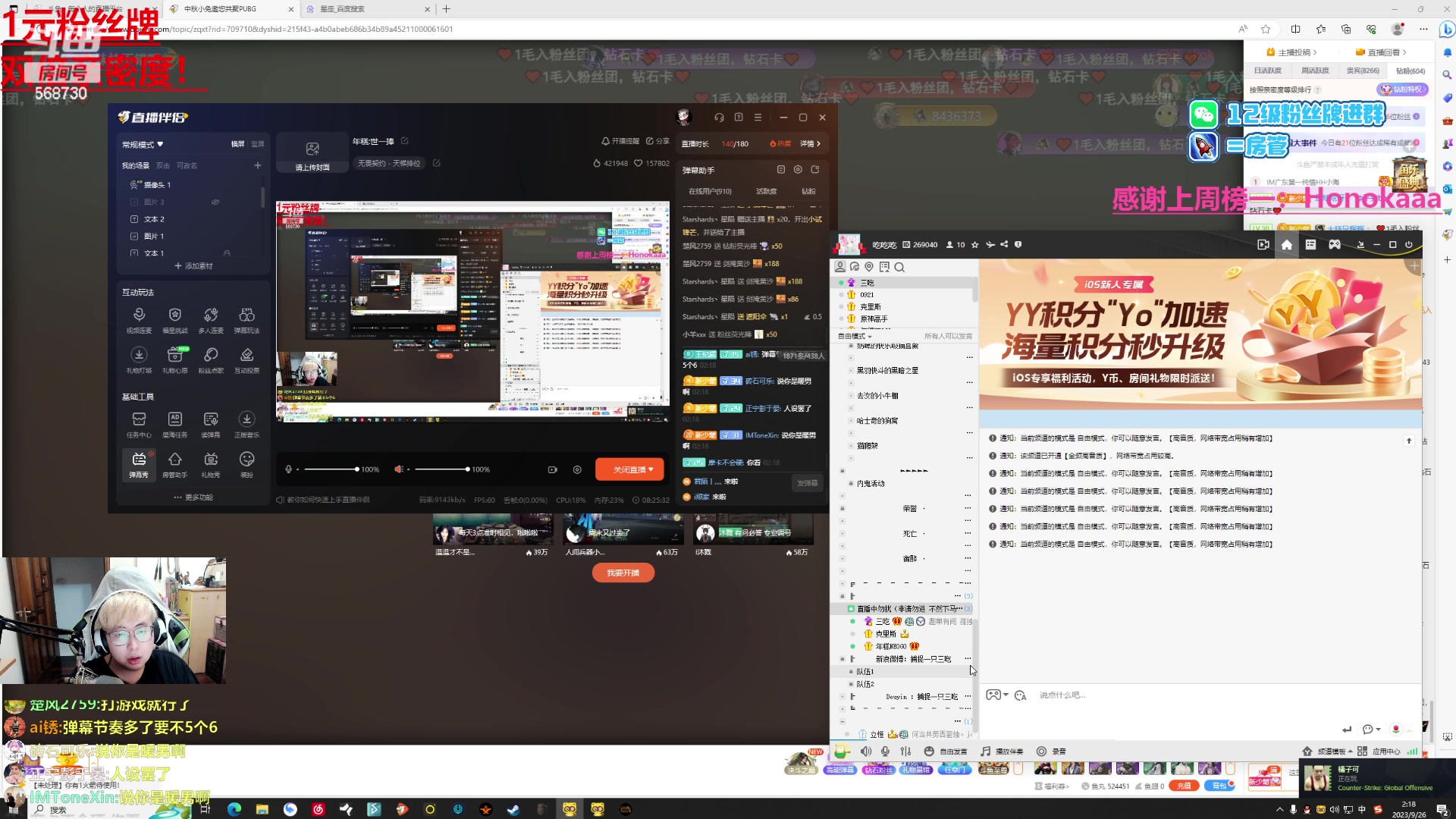Favorite the YY channel with star icon
This screenshot has height=819, width=1456.
click(975, 245)
